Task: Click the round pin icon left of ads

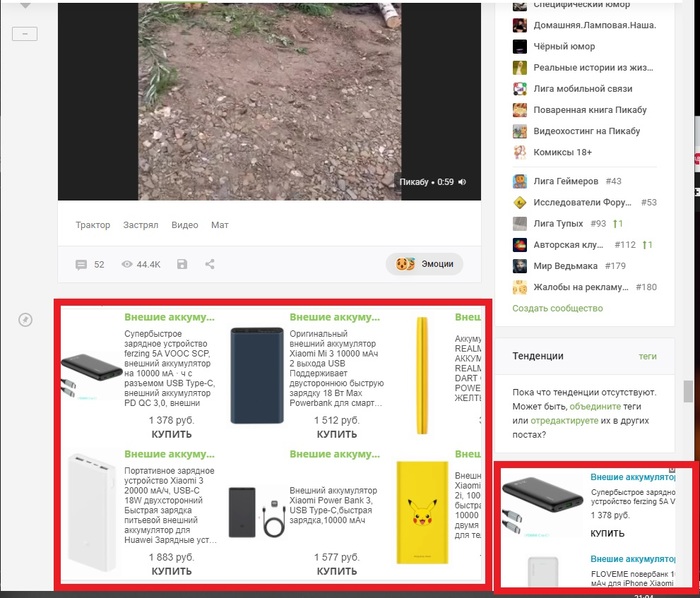Action: 25,320
